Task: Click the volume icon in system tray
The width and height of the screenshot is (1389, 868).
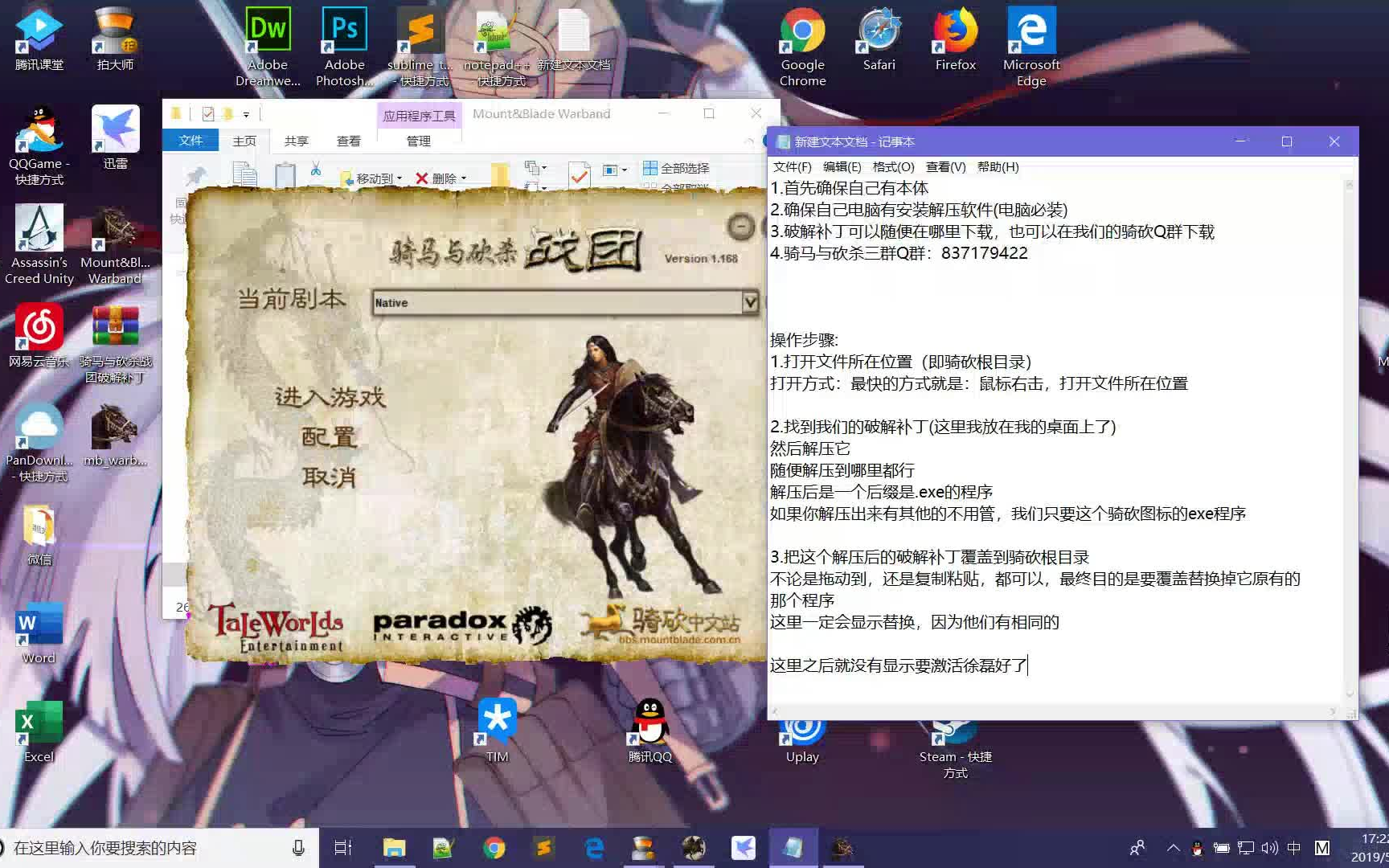Action: 1269,848
